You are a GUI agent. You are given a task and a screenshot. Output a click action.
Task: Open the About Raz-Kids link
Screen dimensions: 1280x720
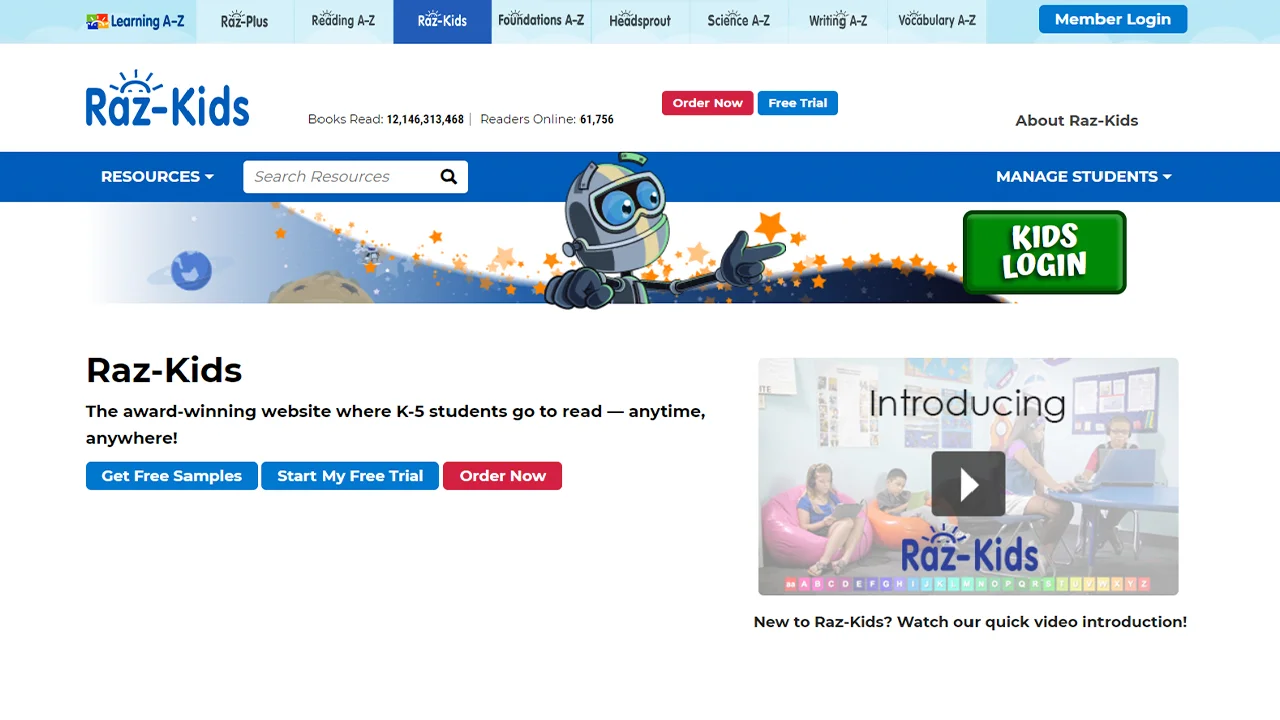pyautogui.click(x=1077, y=120)
